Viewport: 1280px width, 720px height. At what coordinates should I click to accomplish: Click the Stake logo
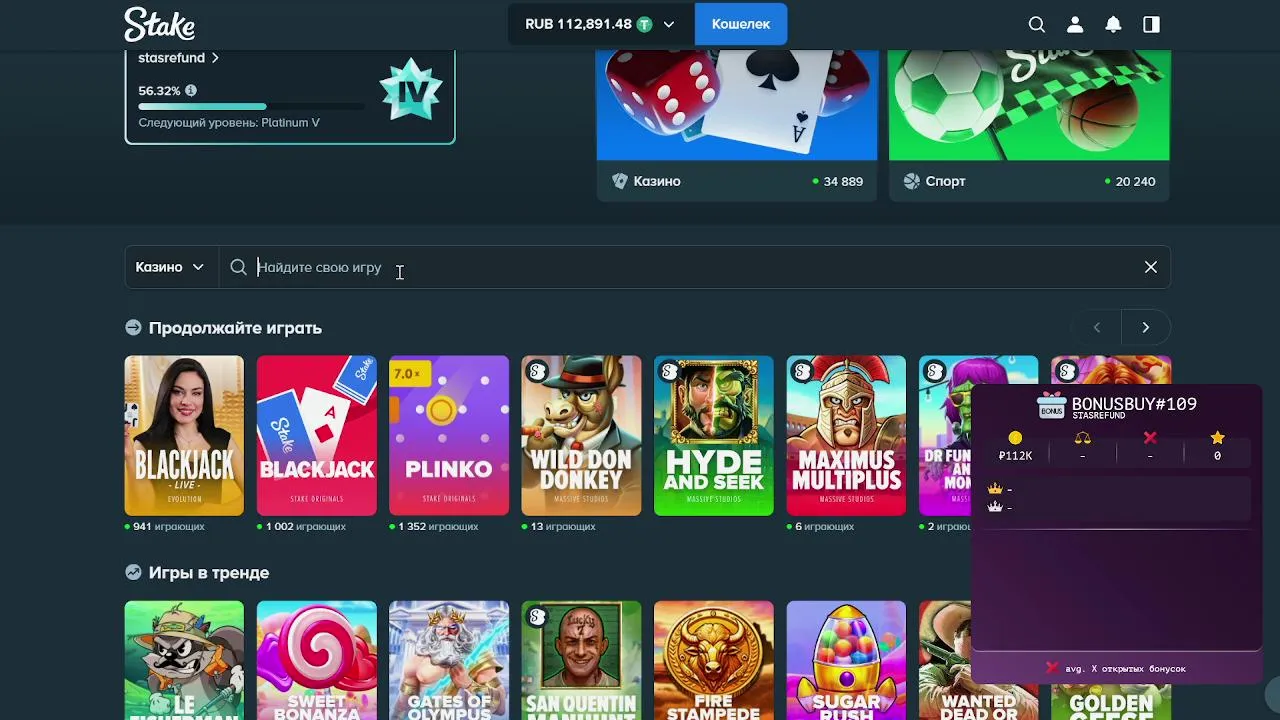tap(159, 24)
